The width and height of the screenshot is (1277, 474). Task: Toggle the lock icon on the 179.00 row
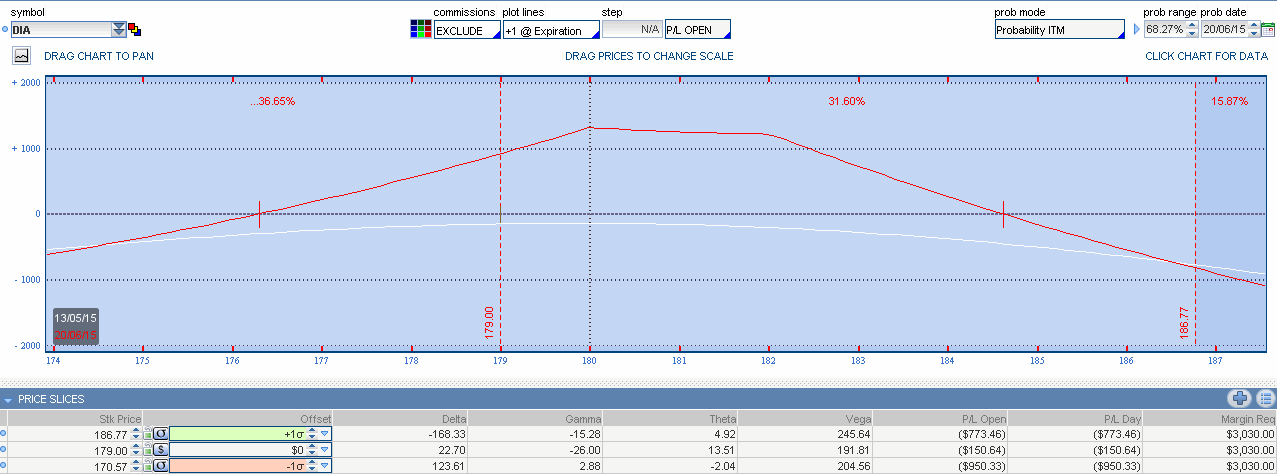[148, 450]
